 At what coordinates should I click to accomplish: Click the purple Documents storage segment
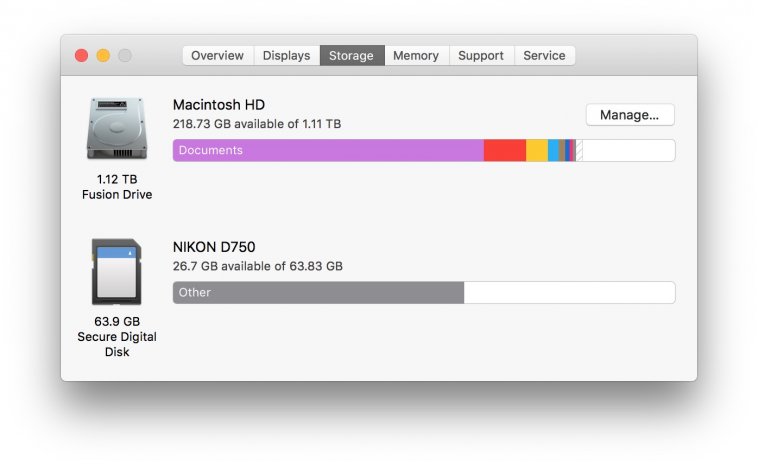[328, 151]
